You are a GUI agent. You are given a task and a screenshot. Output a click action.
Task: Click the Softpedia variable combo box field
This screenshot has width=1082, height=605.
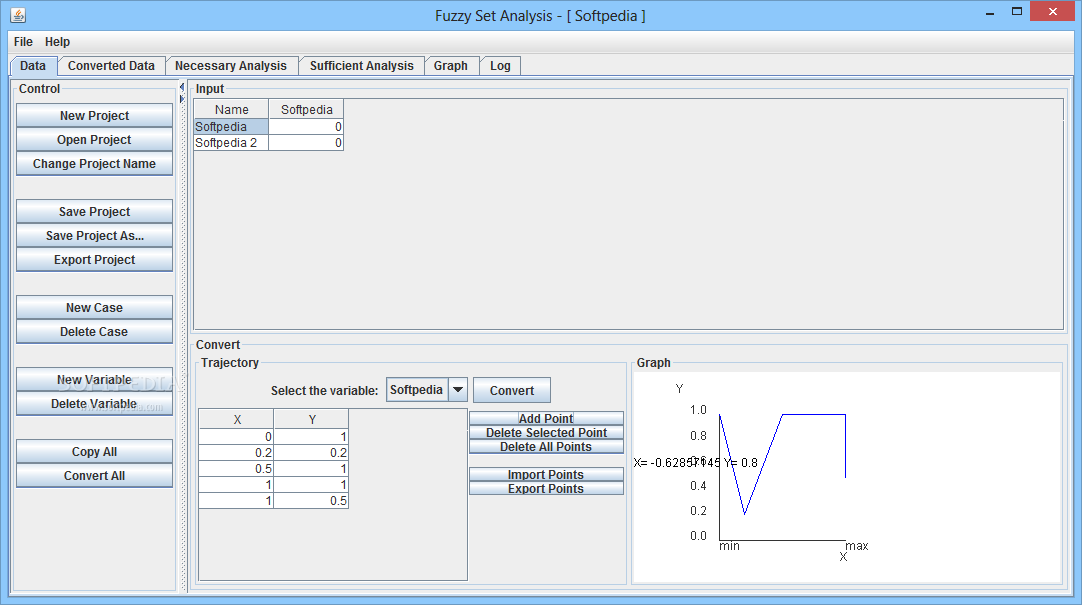[x=417, y=390]
